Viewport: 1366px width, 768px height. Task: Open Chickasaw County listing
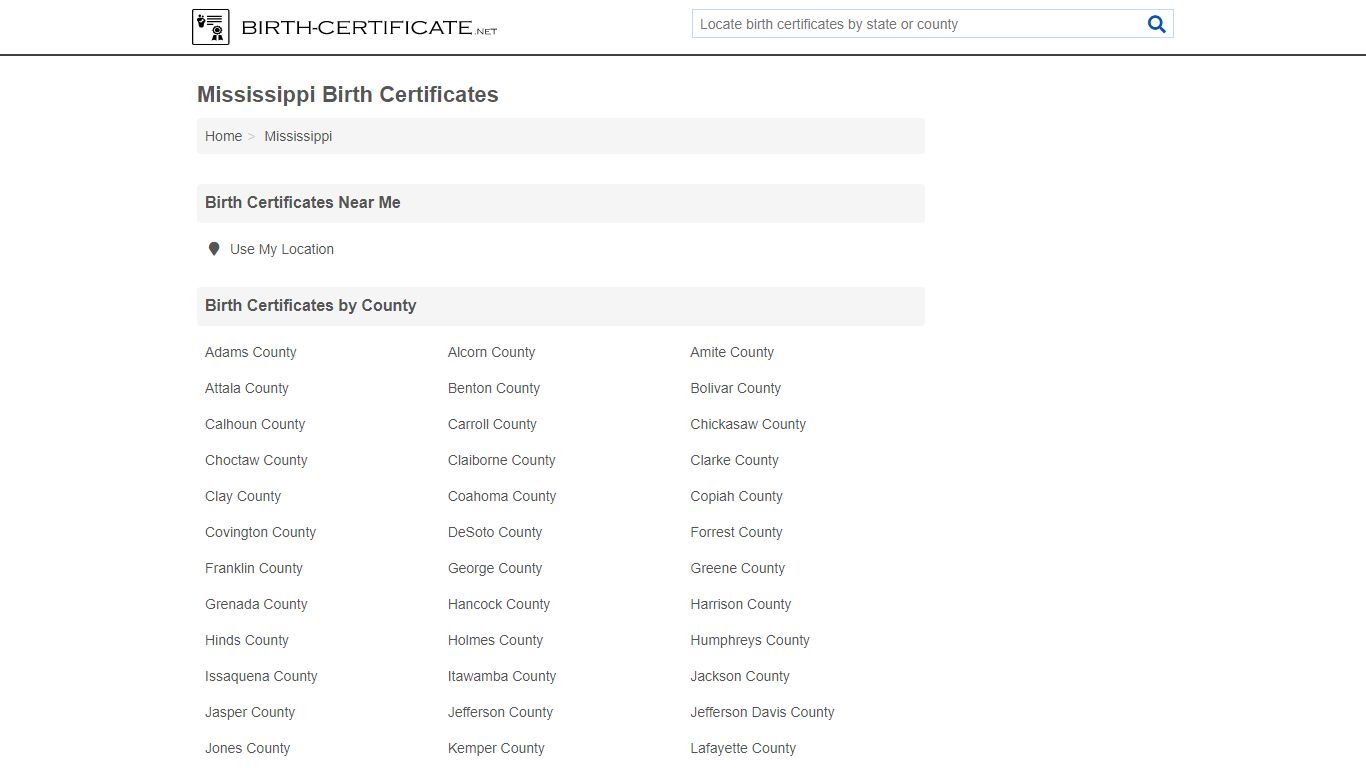click(748, 424)
